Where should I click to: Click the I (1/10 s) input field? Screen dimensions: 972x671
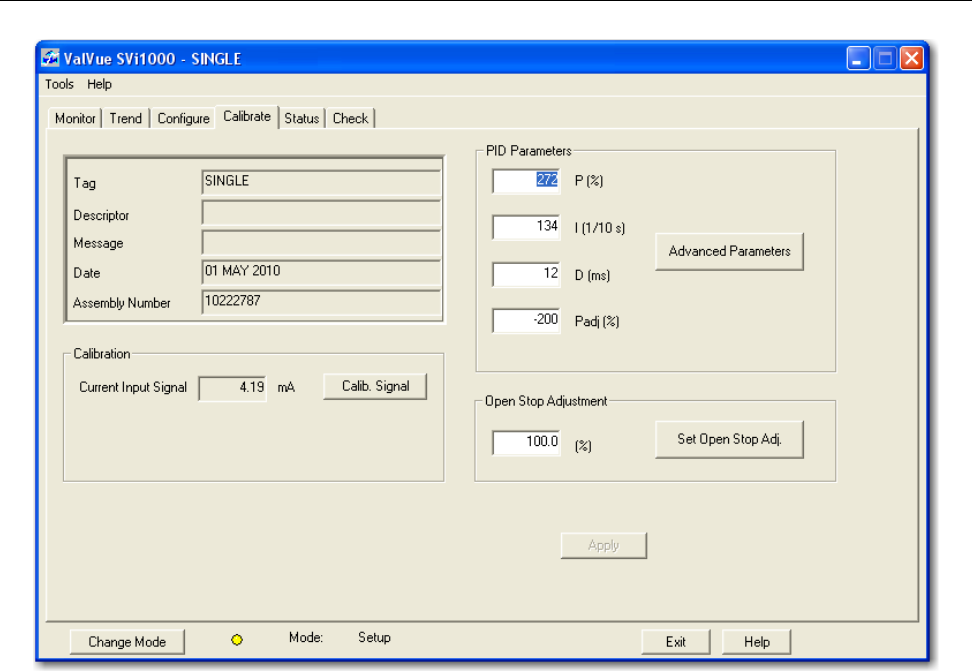(526, 227)
